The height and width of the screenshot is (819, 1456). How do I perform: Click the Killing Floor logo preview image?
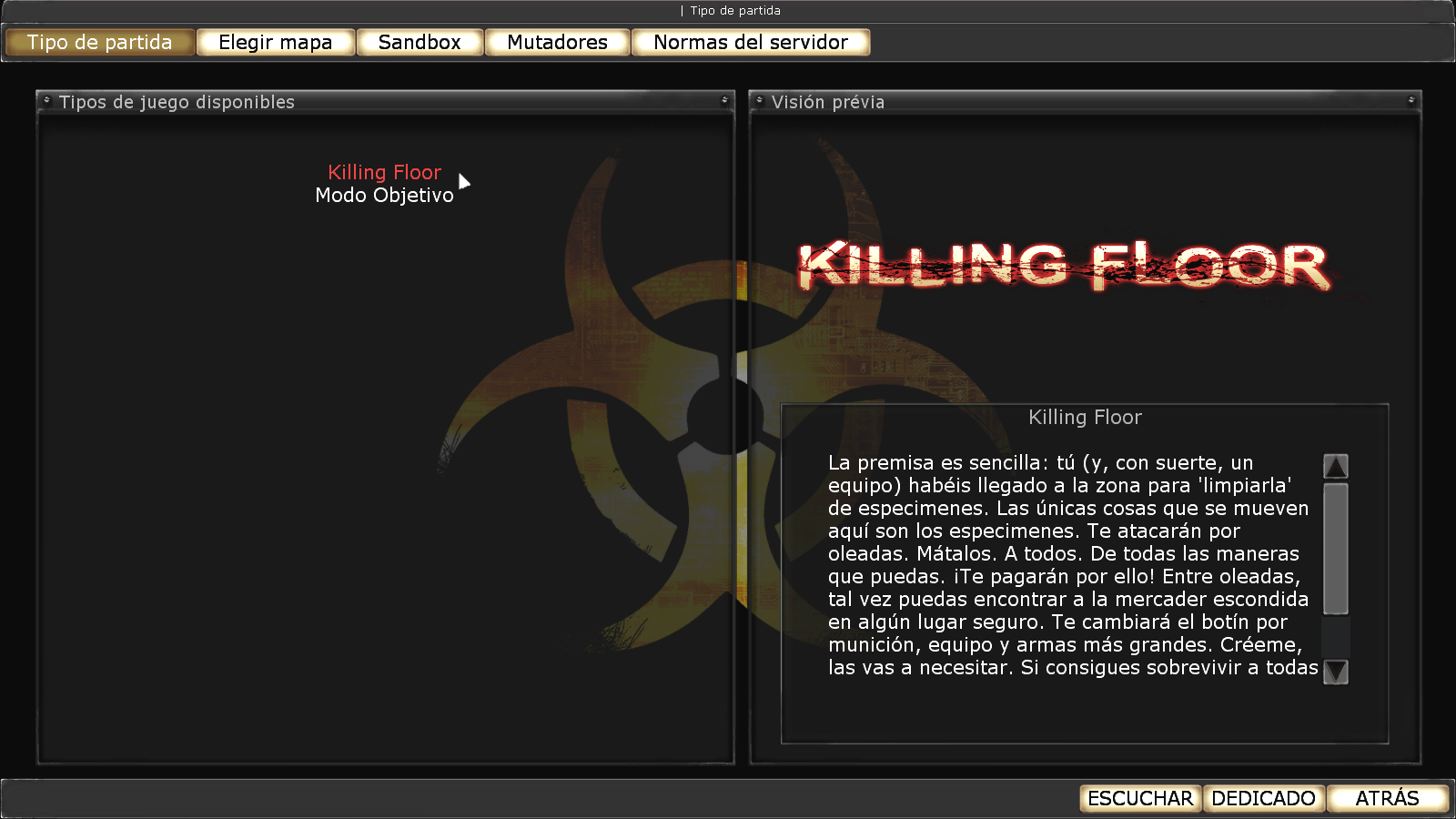pos(1065,266)
